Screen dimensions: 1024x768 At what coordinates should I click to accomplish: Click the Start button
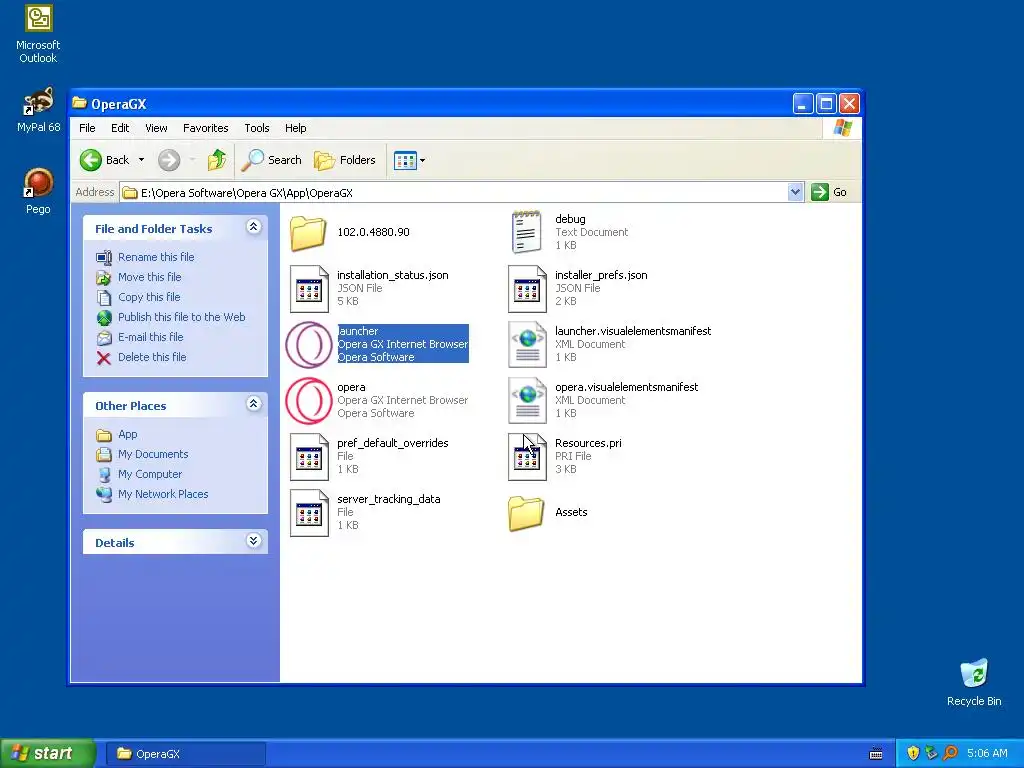[x=47, y=754]
